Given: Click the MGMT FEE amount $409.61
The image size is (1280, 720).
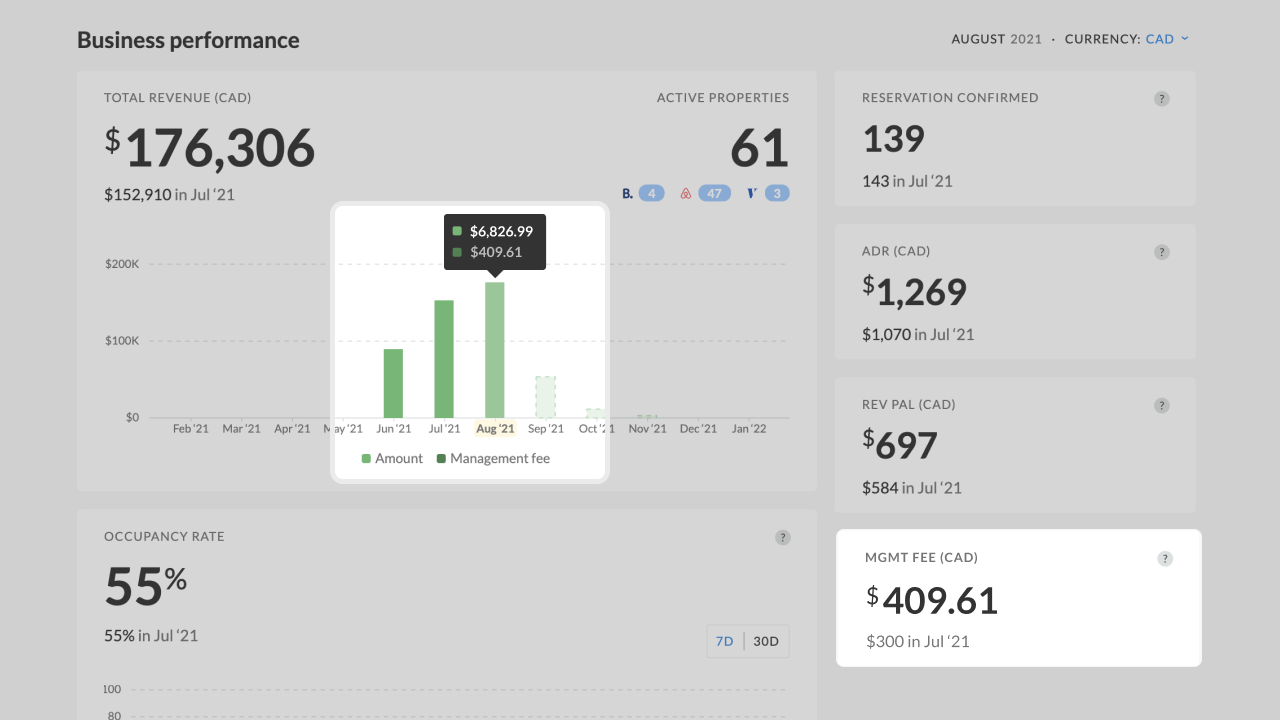Looking at the screenshot, I should (x=940, y=600).
